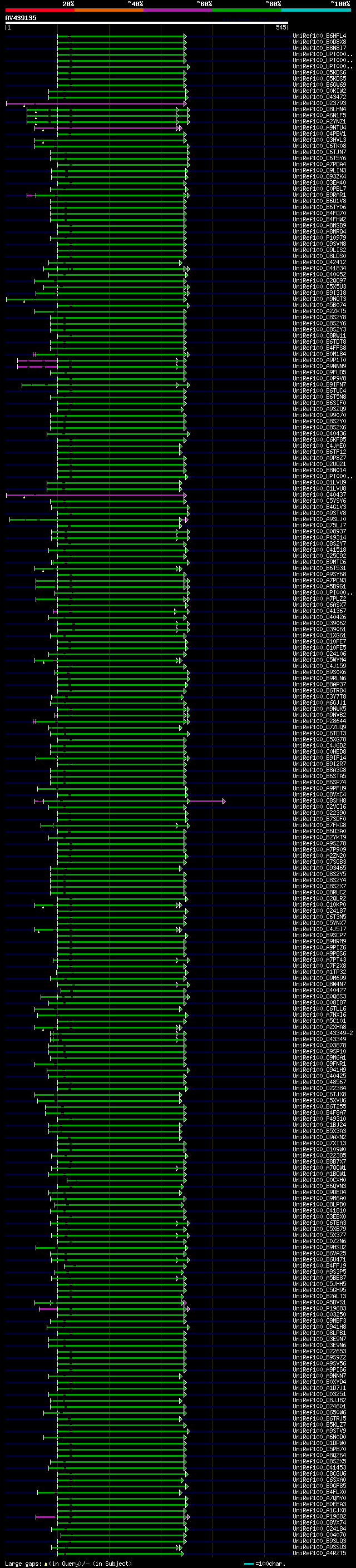The image size is (356, 1568).
Task: Open hit UniRef100_B8AP37
Action: point(319,684)
